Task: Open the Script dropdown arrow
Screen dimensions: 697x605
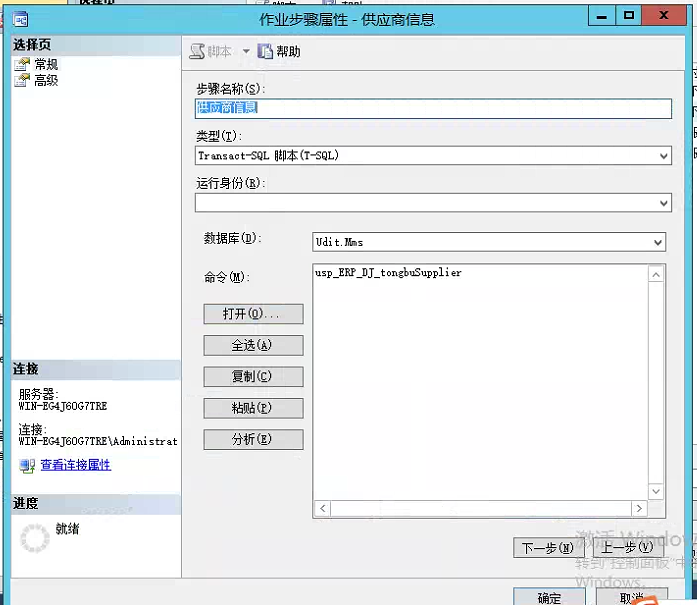Action: coord(246,52)
